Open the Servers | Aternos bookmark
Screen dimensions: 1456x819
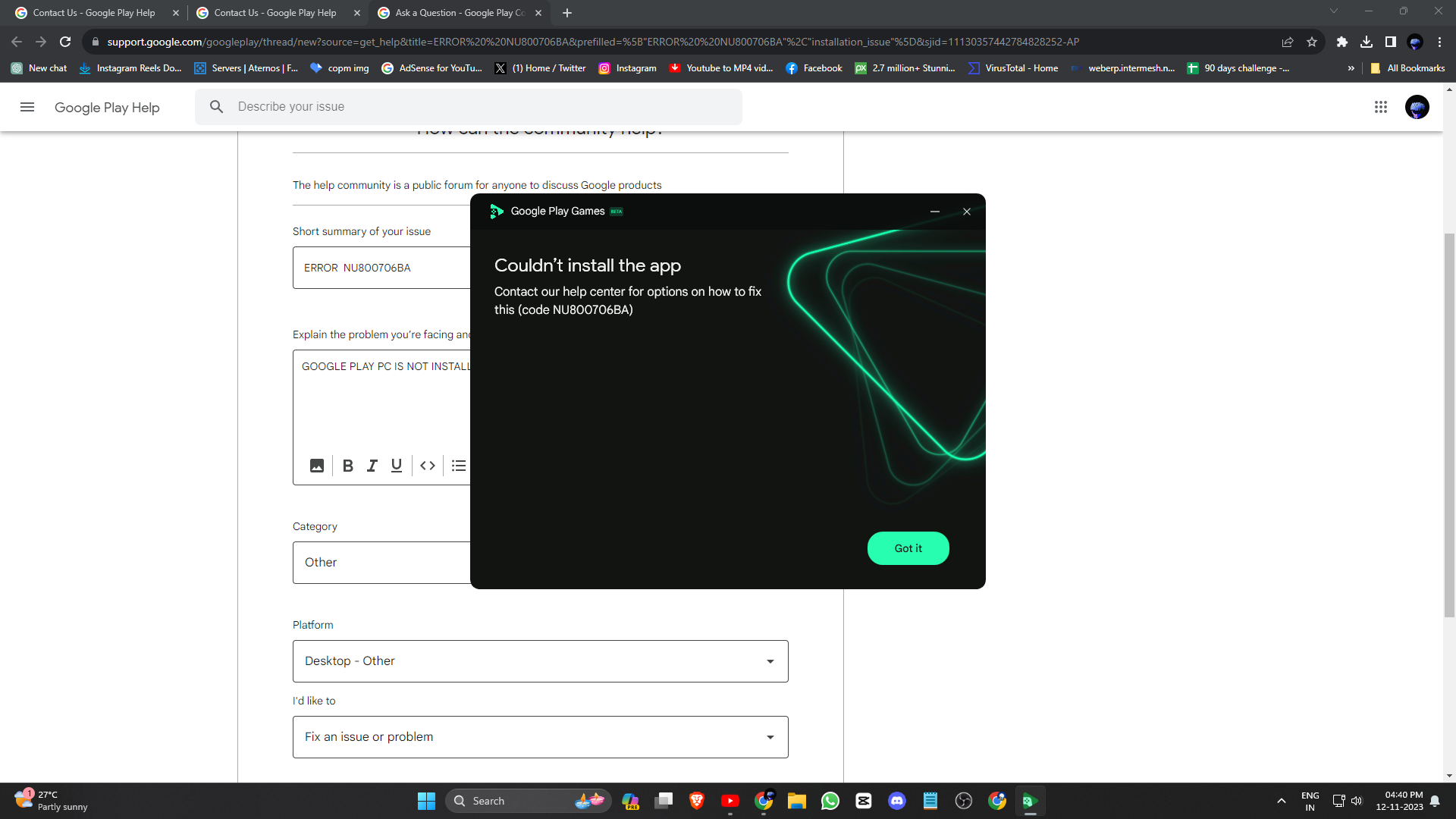point(246,68)
